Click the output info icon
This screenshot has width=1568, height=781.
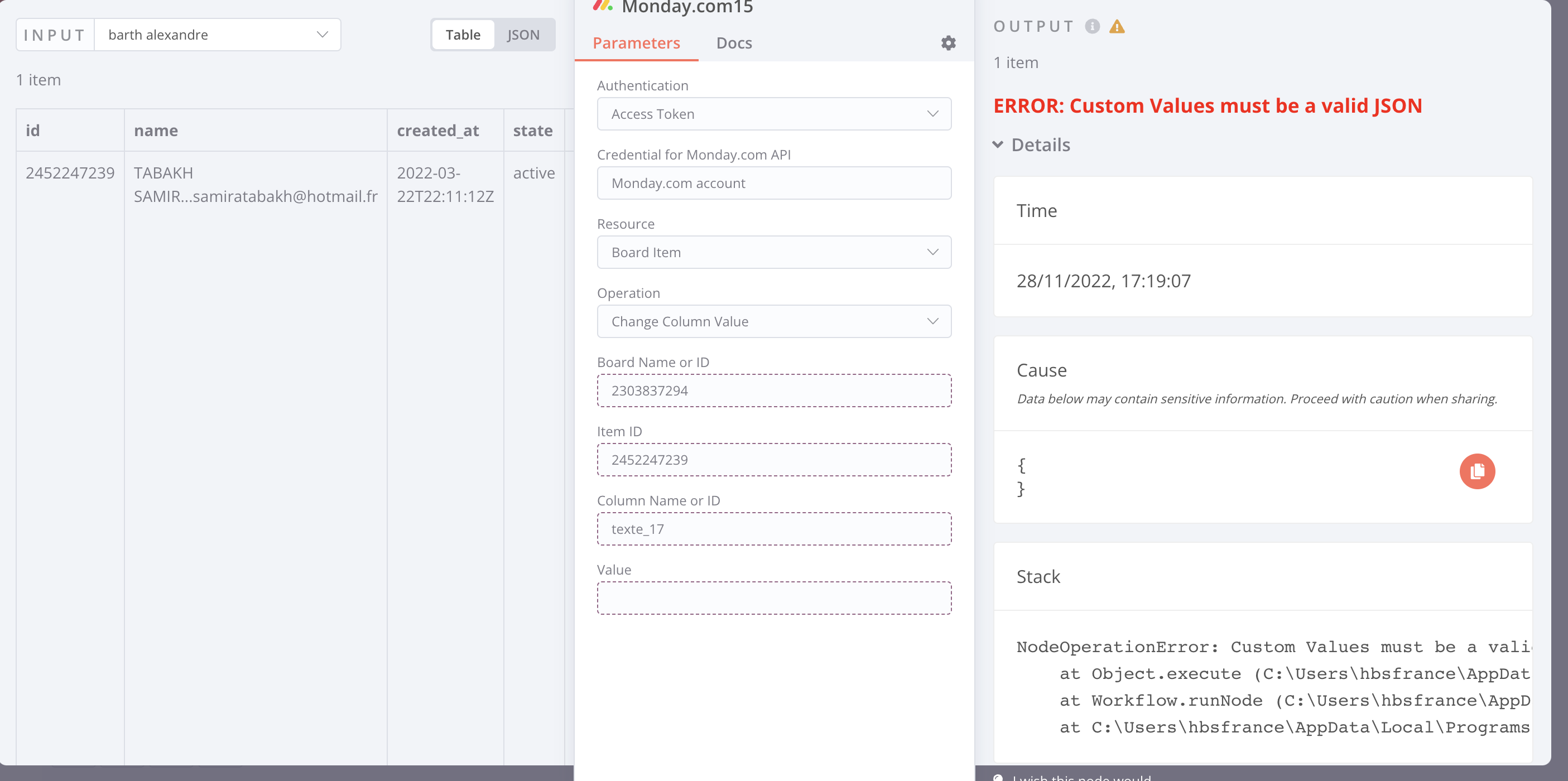point(1092,26)
